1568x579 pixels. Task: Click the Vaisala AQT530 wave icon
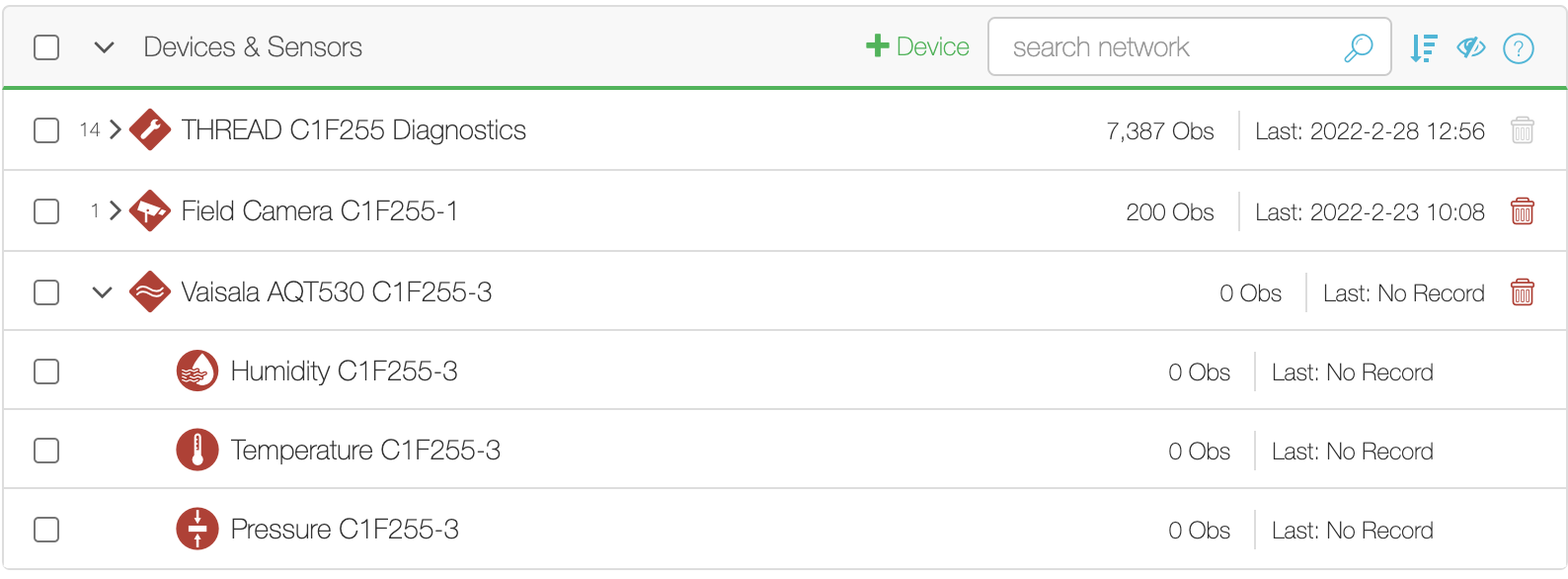click(x=150, y=291)
